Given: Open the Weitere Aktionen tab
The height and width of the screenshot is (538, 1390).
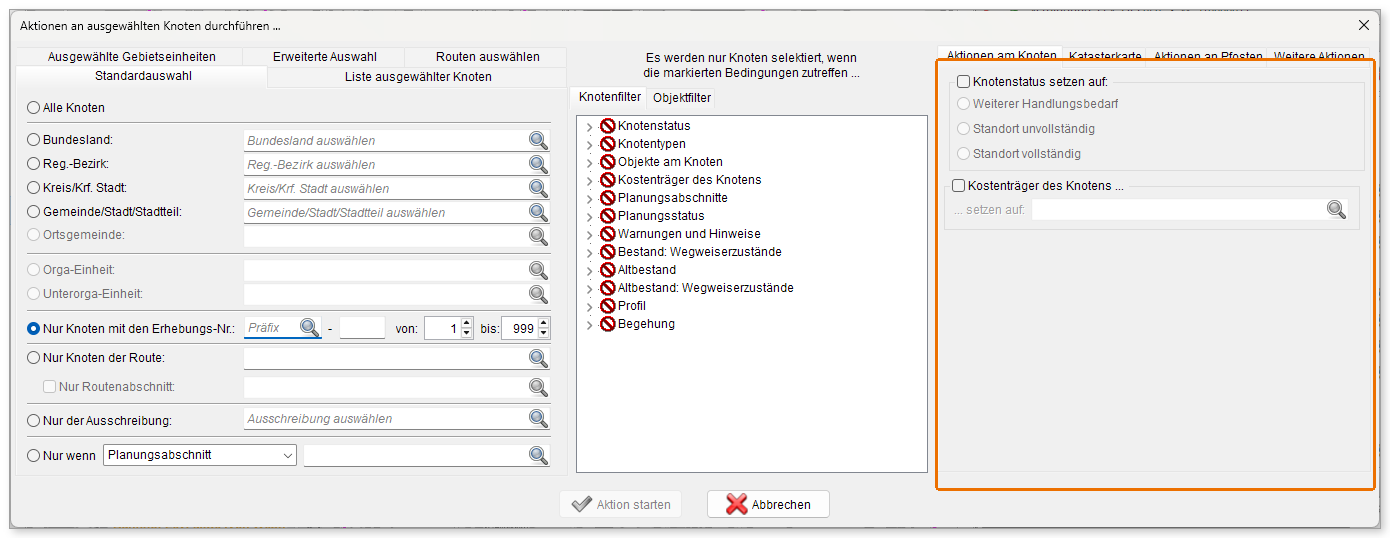Looking at the screenshot, I should (1319, 56).
